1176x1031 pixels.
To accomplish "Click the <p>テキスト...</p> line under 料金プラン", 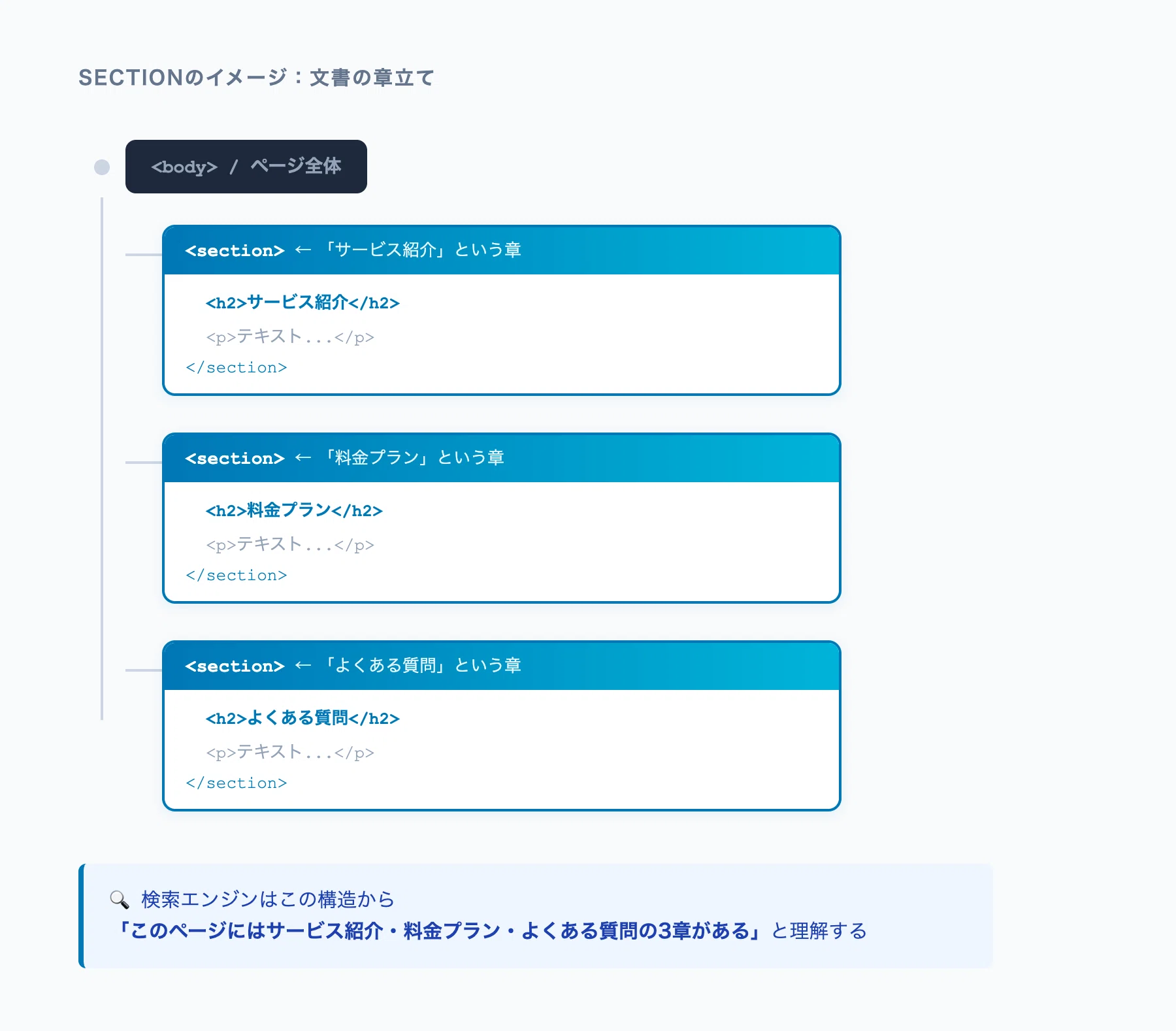I will click(x=290, y=545).
